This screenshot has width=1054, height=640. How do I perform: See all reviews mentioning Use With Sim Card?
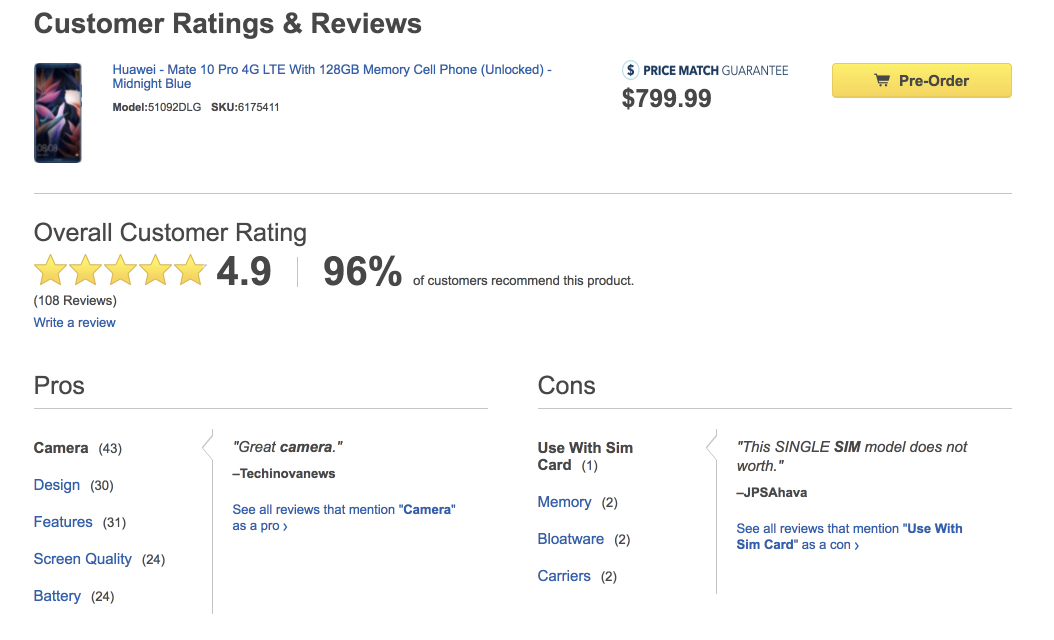tap(848, 536)
